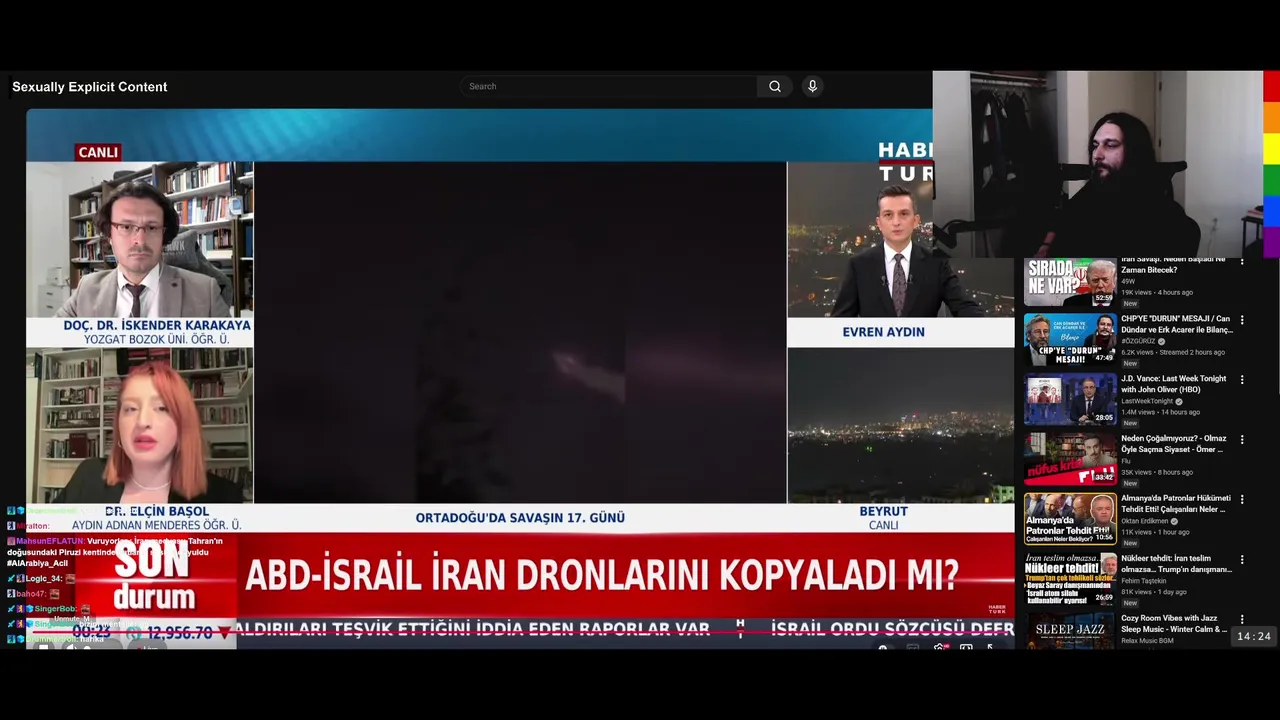
Task: Click the baho47 chat username
Action: point(31,594)
